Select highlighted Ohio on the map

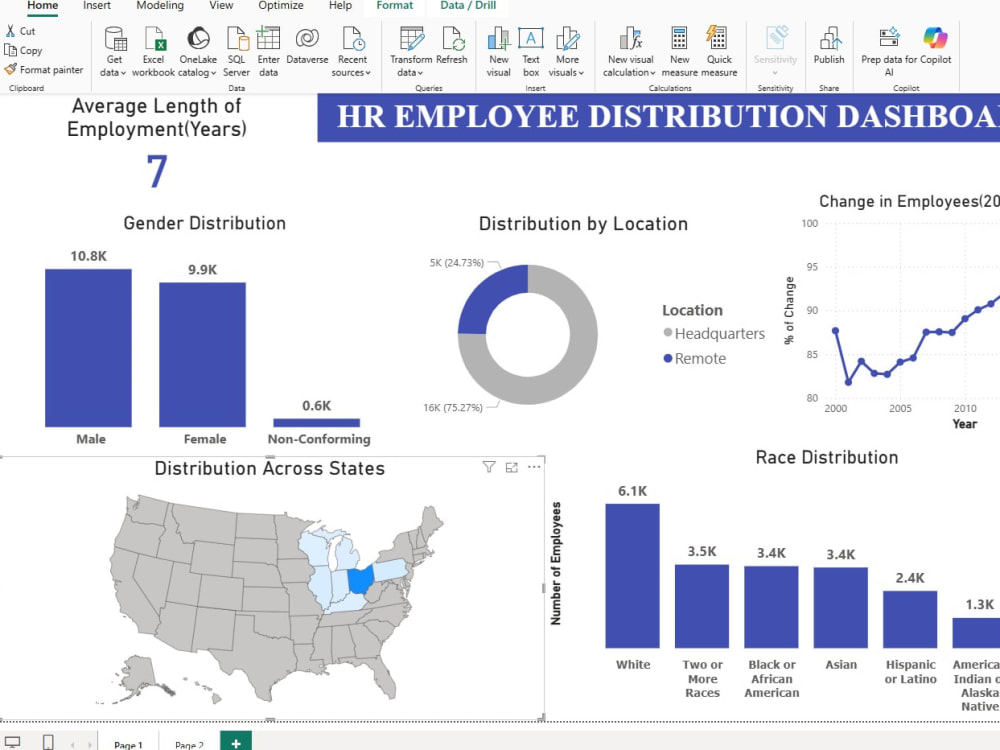[360, 579]
